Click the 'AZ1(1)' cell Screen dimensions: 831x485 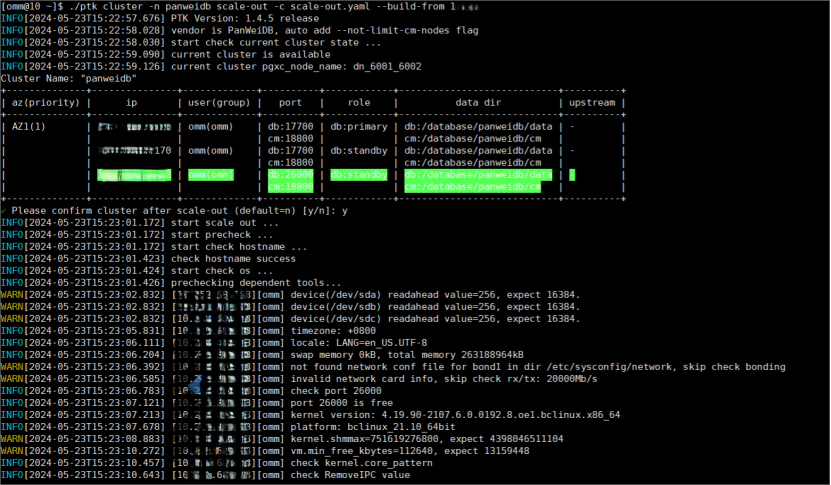click(29, 127)
